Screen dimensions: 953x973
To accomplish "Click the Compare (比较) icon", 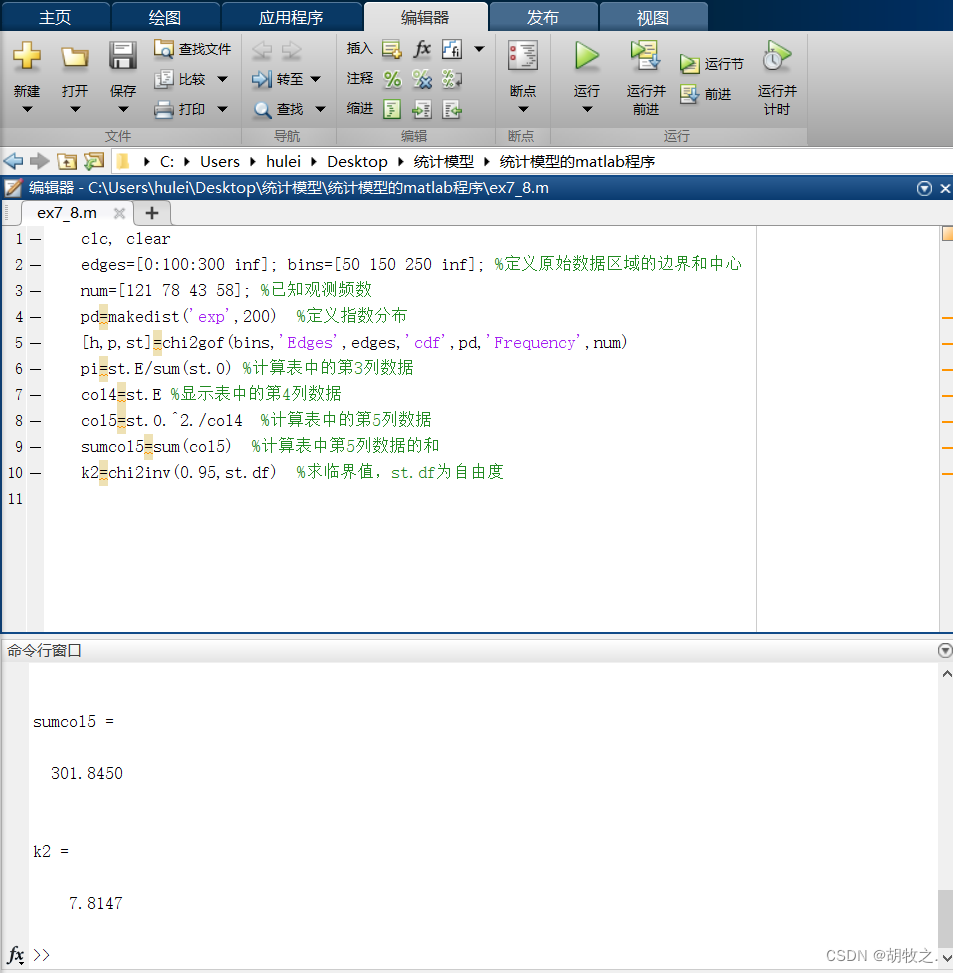I will click(x=164, y=79).
